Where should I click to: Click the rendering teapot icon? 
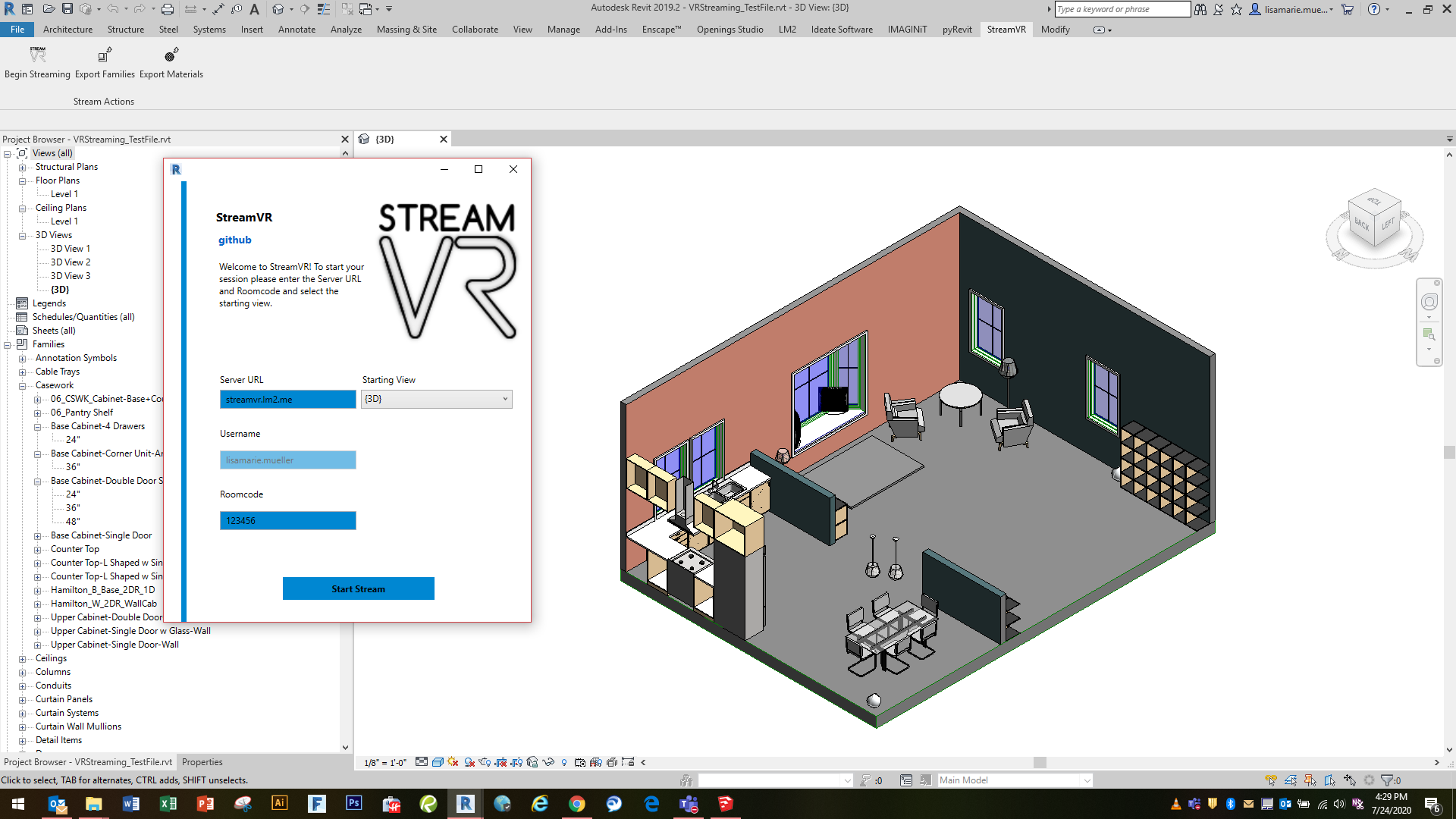[485, 762]
